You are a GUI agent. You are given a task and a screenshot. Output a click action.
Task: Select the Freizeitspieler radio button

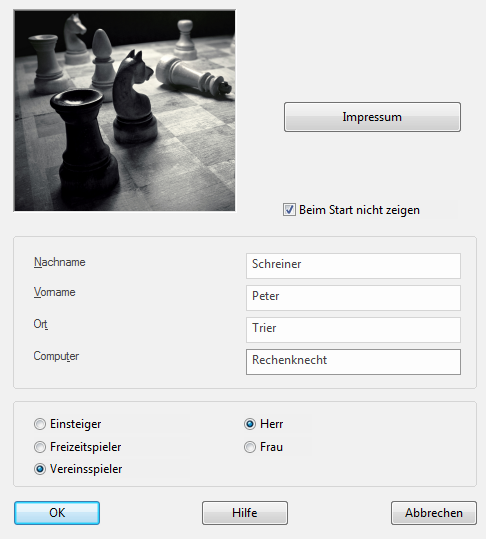point(40,447)
